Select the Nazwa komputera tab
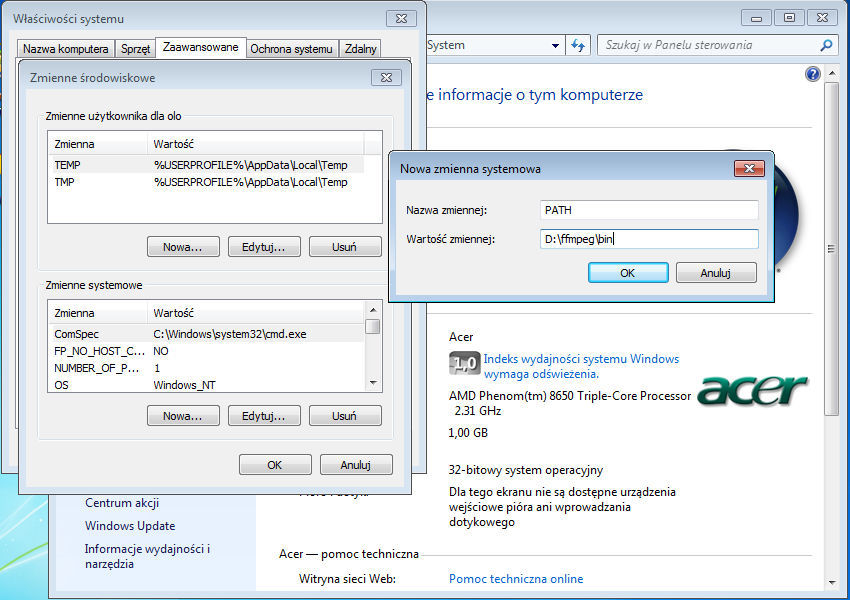850x600 pixels. (66, 49)
